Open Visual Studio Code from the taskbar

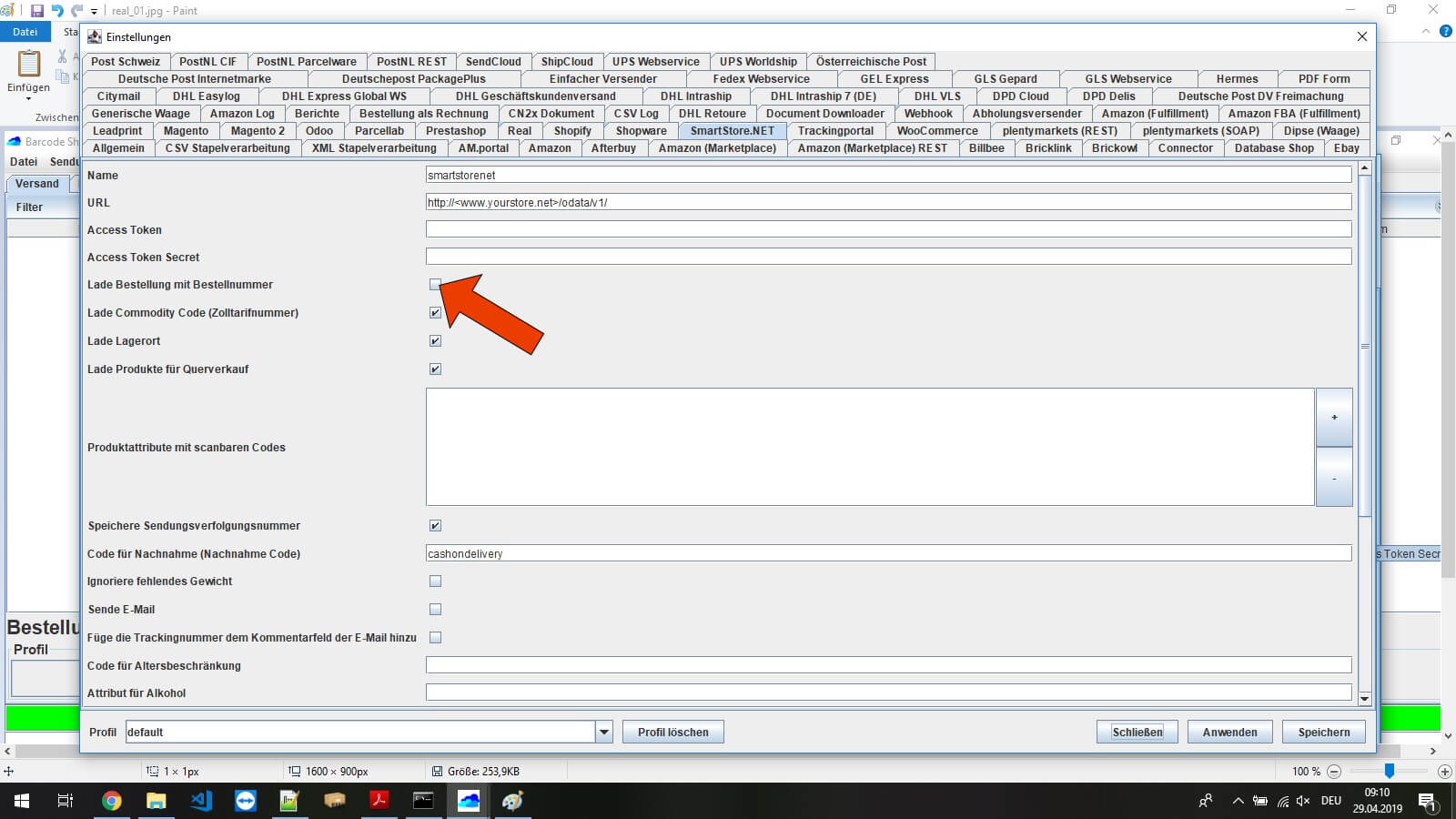(x=201, y=801)
